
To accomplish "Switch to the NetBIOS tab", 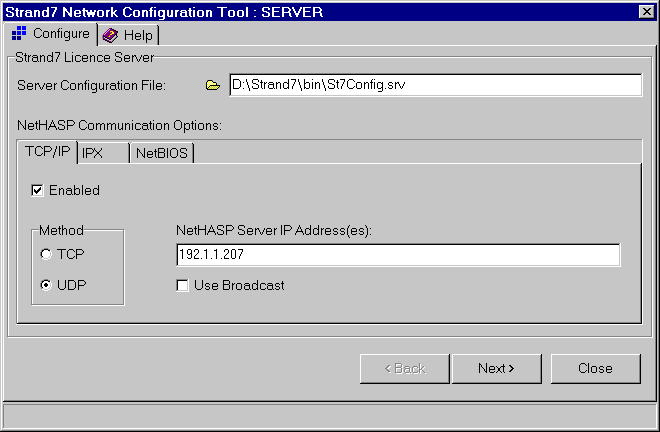I will pos(162,153).
